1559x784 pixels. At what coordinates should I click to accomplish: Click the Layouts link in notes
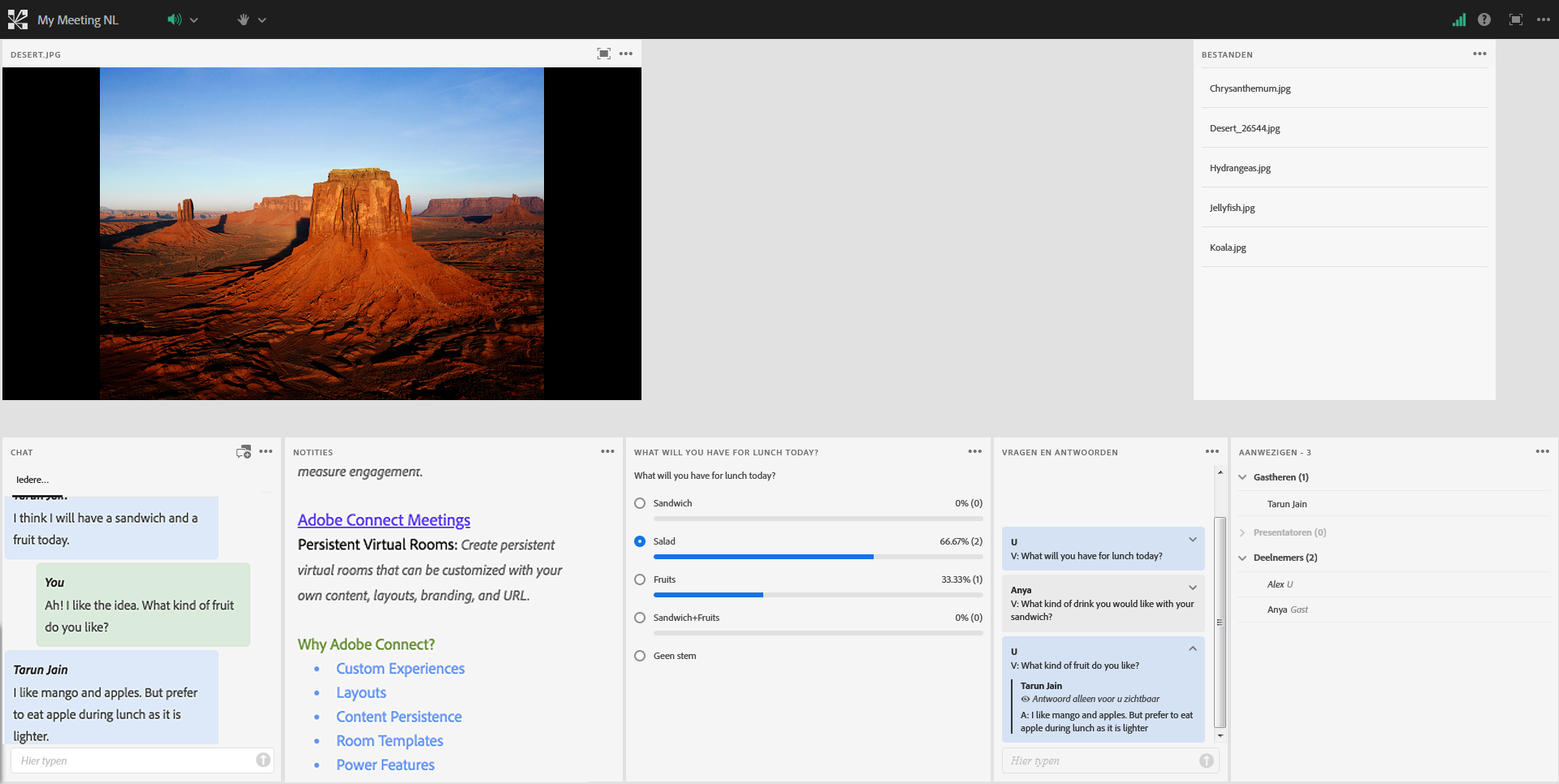point(361,693)
